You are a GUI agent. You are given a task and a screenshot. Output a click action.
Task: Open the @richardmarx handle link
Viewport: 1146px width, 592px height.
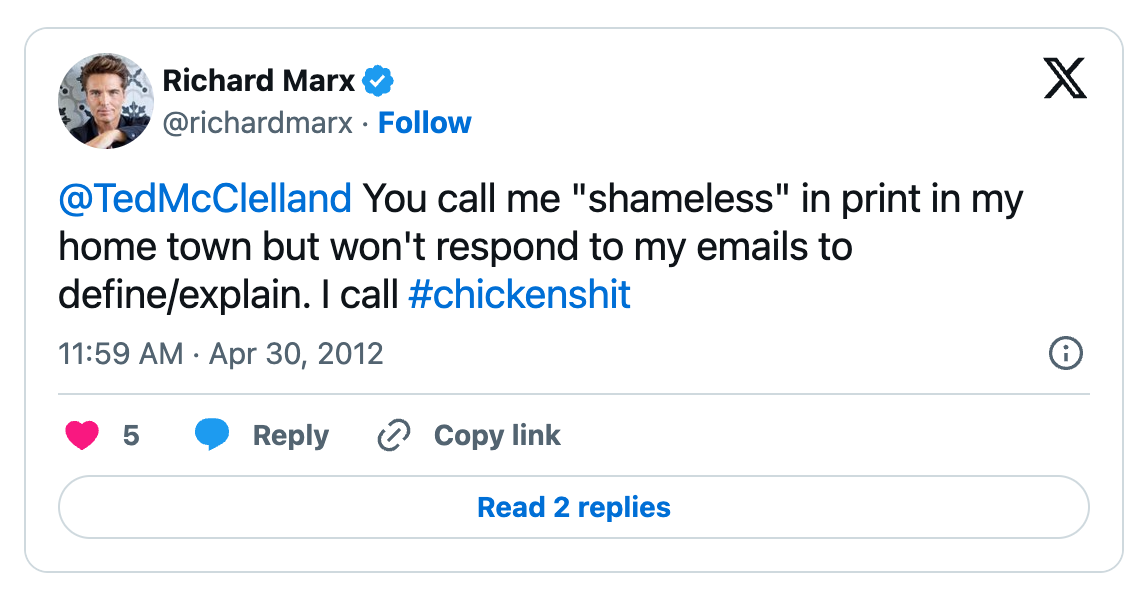tap(258, 123)
